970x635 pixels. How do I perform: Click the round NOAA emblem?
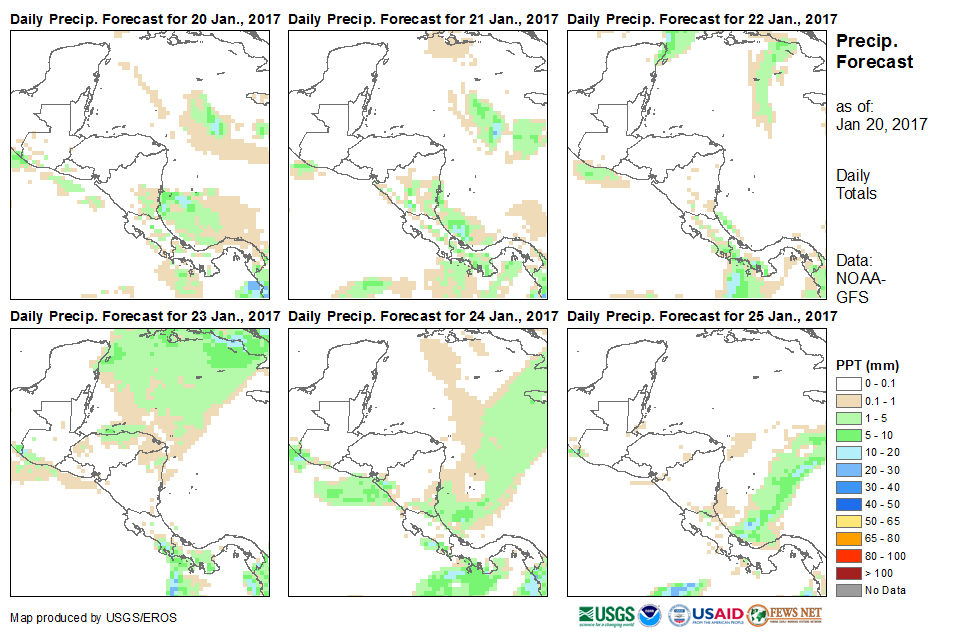(651, 614)
